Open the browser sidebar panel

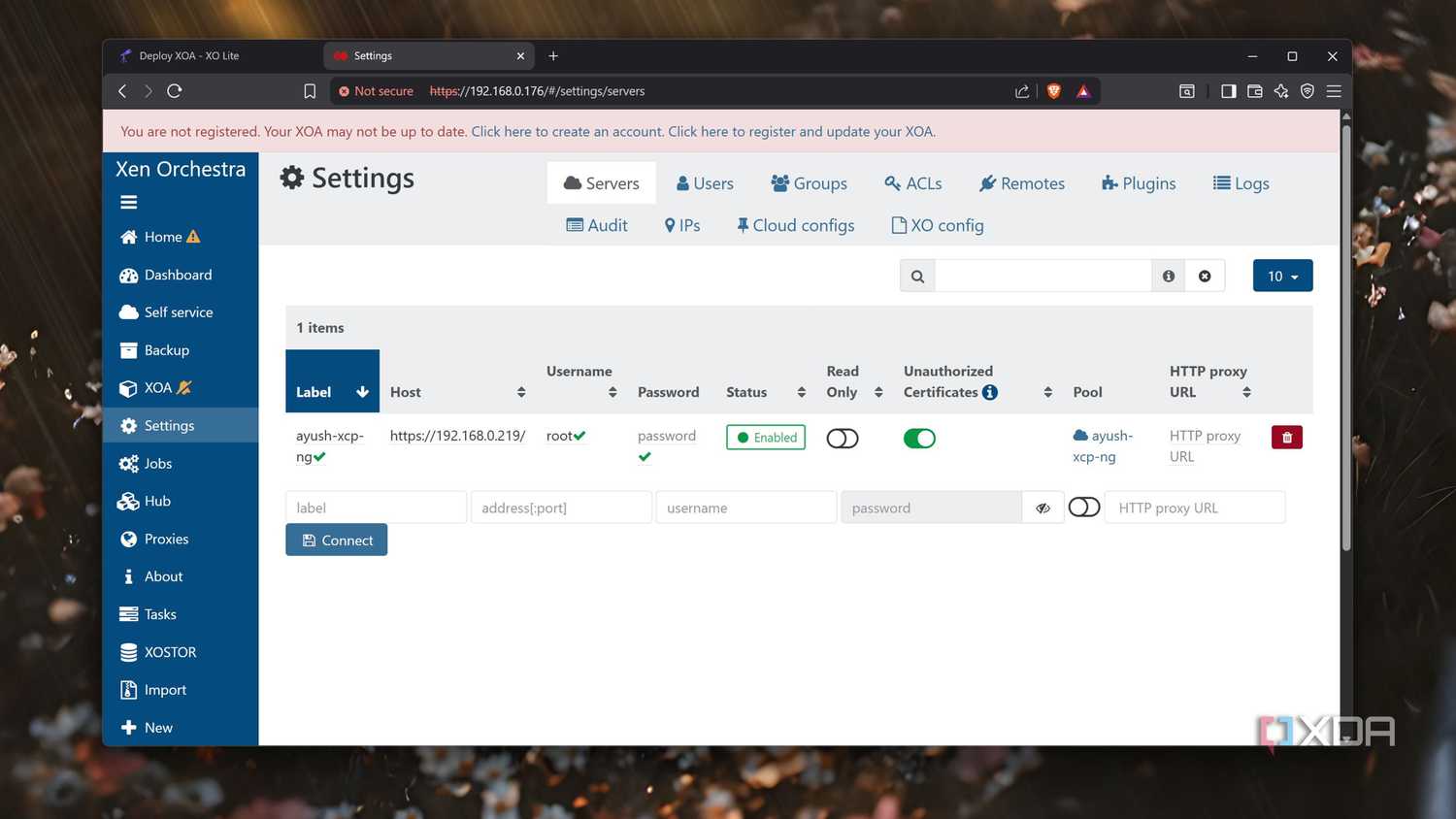click(1228, 91)
